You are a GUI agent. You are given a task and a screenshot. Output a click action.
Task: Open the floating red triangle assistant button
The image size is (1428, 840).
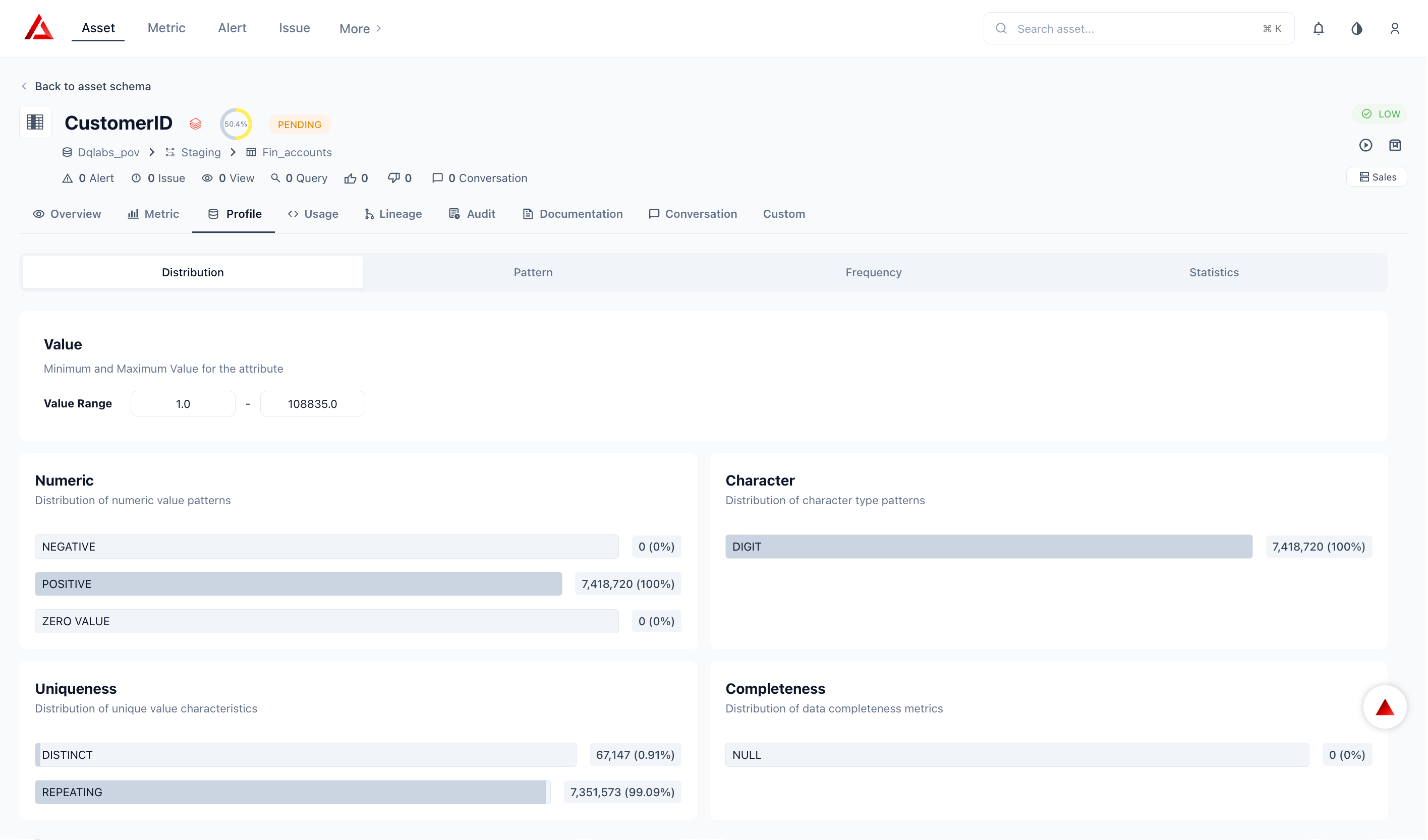tap(1386, 707)
